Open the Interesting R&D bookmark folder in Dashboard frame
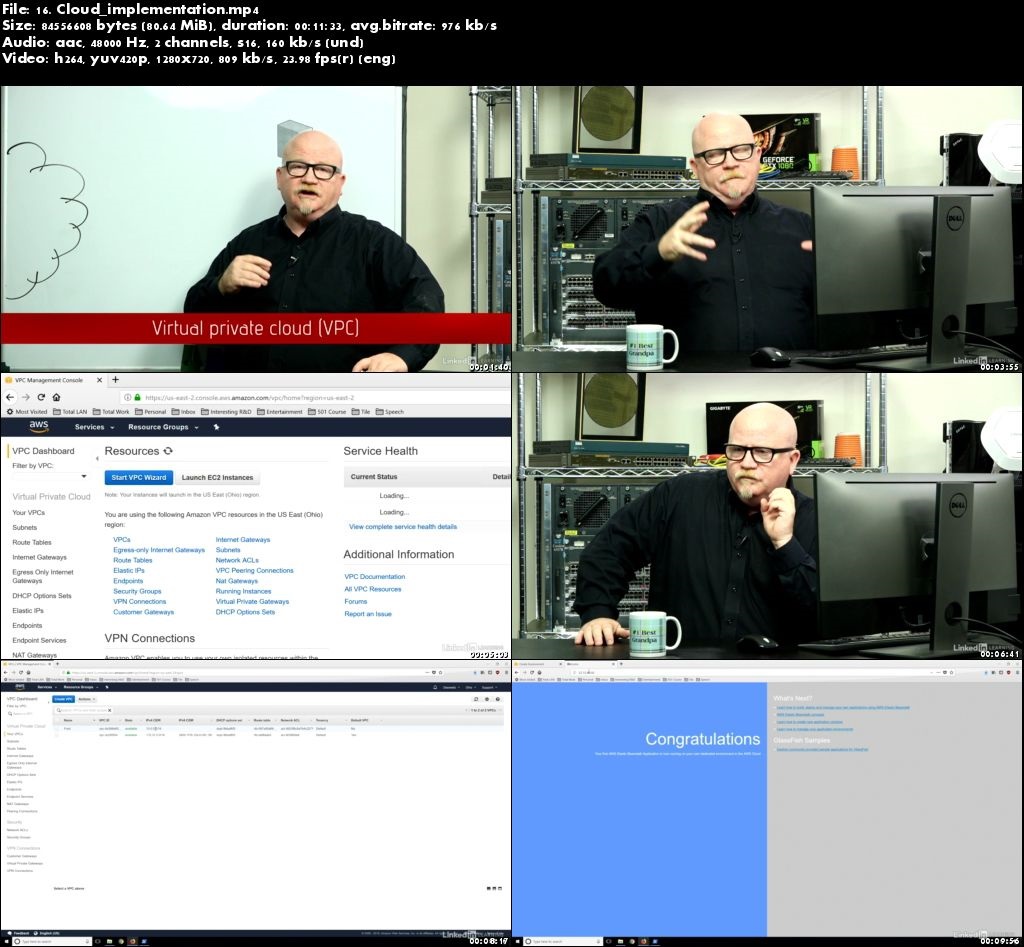The width and height of the screenshot is (1024, 947). coord(226,412)
